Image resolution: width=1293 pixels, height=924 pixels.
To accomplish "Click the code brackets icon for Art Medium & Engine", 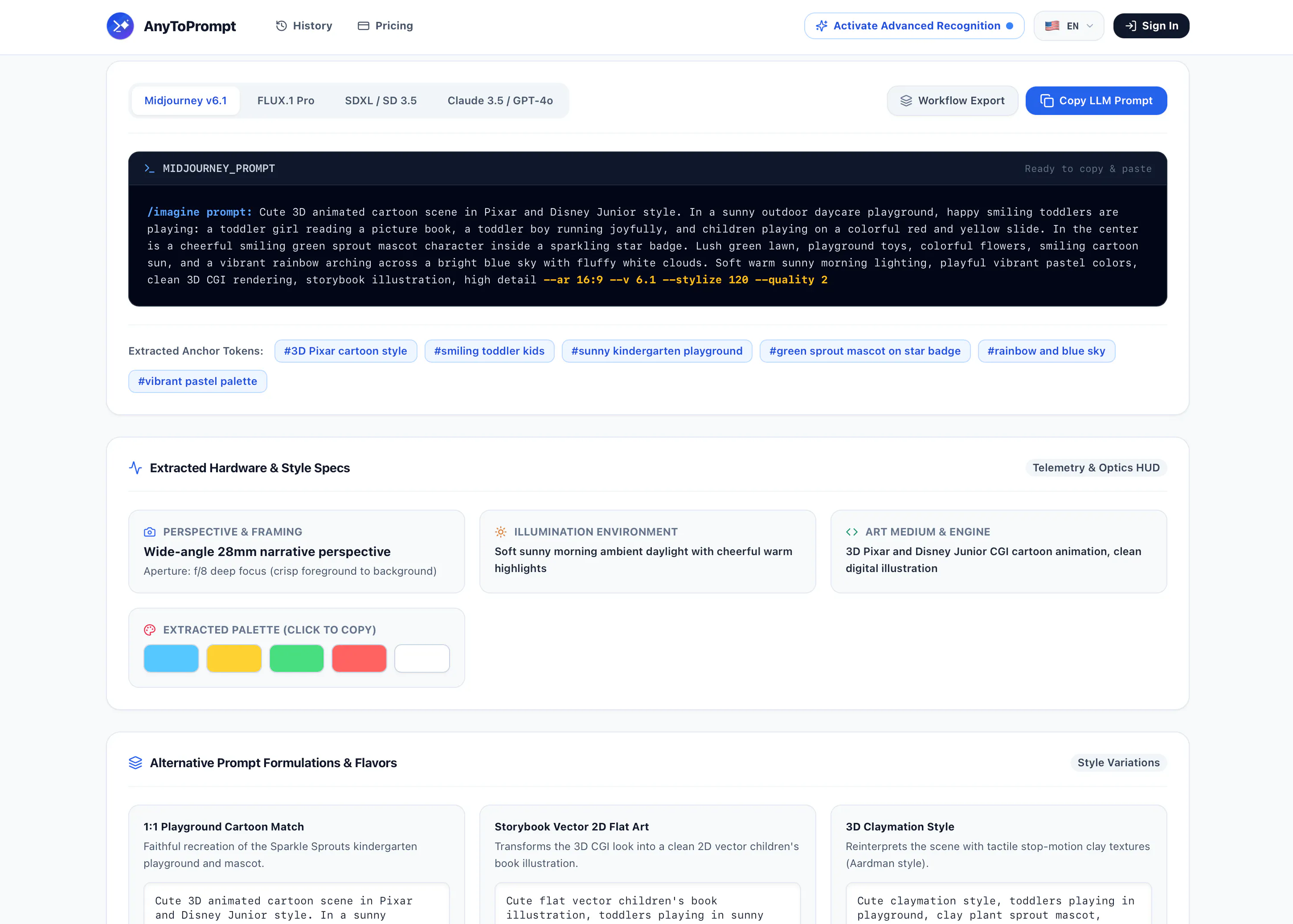I will tap(851, 532).
